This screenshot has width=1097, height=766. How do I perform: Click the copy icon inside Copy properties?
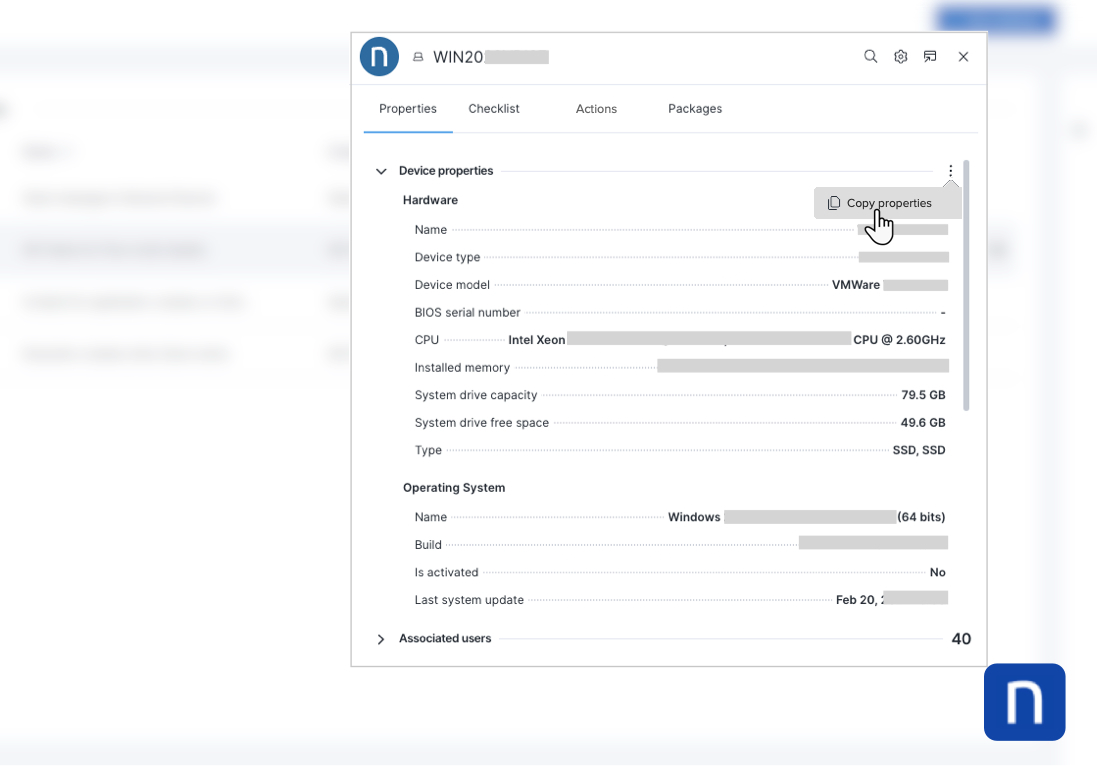coord(834,202)
